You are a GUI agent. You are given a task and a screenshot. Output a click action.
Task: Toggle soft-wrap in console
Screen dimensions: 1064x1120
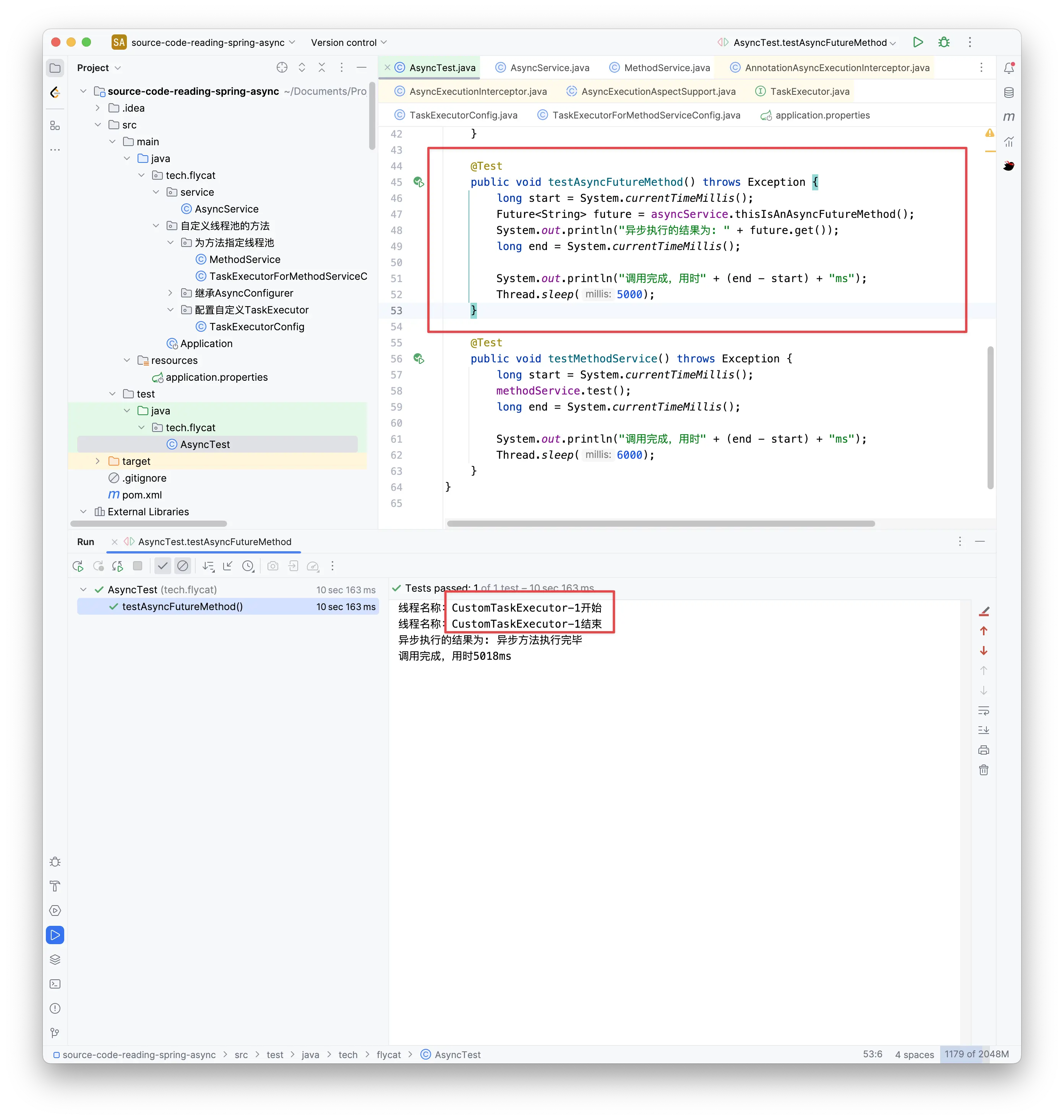click(x=983, y=710)
